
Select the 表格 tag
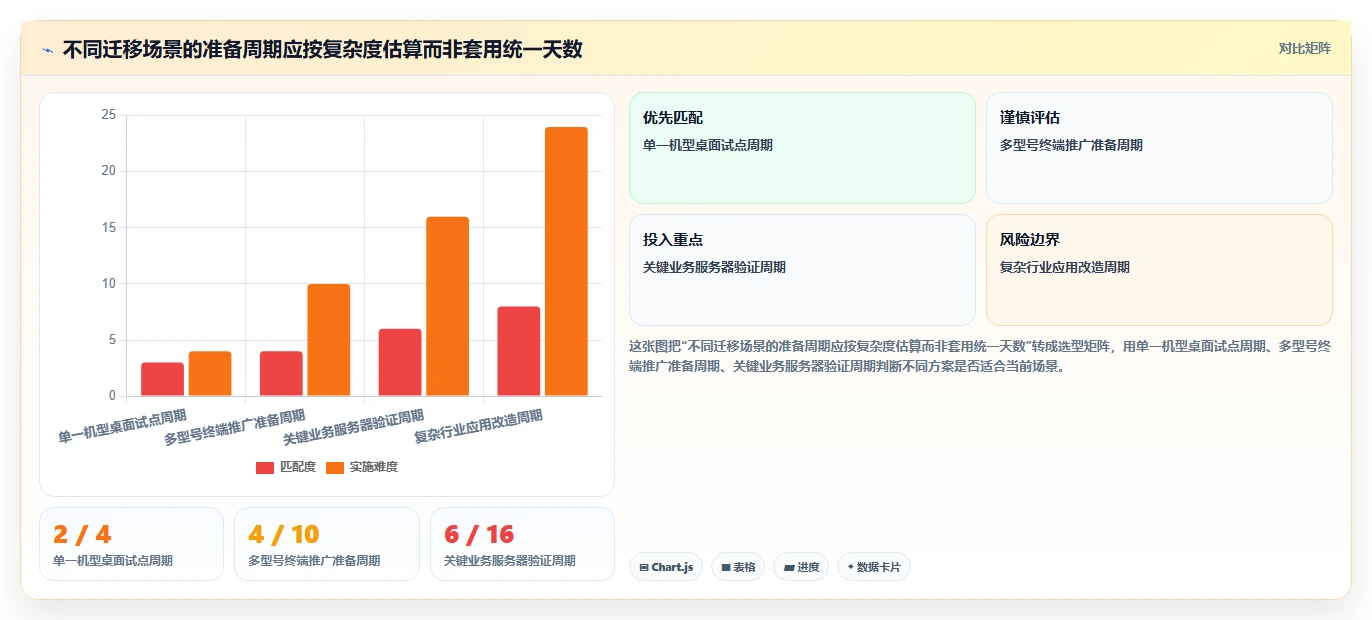(738, 567)
